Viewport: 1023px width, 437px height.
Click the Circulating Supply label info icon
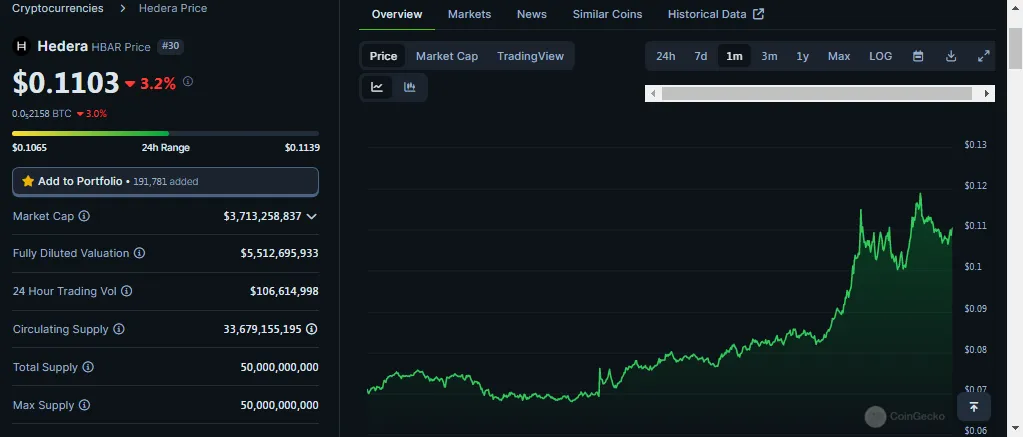coord(119,329)
